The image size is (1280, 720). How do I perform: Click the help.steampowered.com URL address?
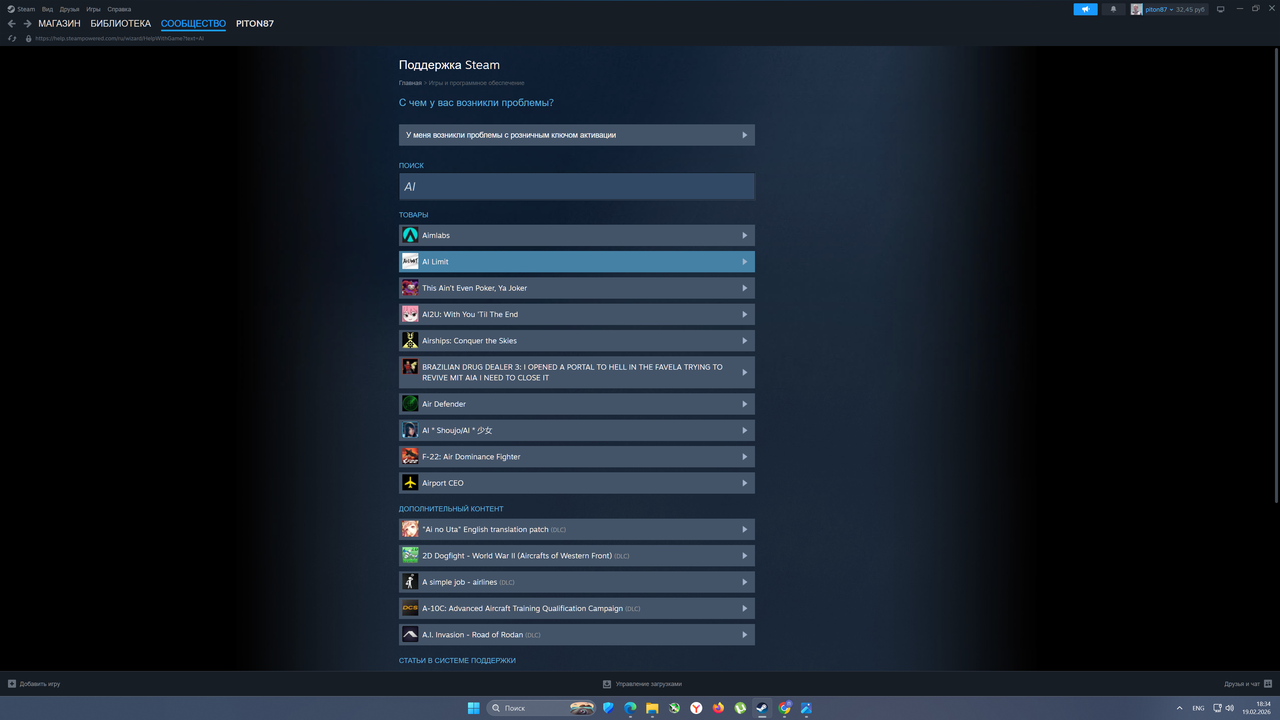point(119,38)
